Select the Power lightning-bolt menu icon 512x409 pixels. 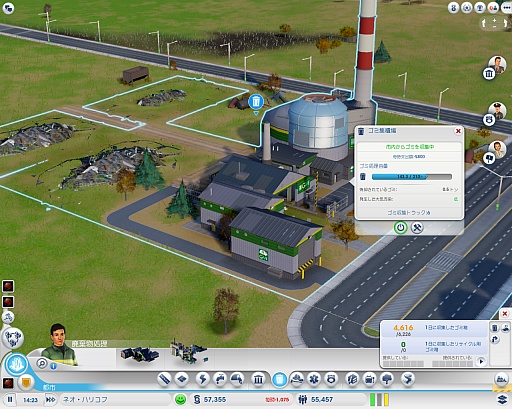point(202,379)
